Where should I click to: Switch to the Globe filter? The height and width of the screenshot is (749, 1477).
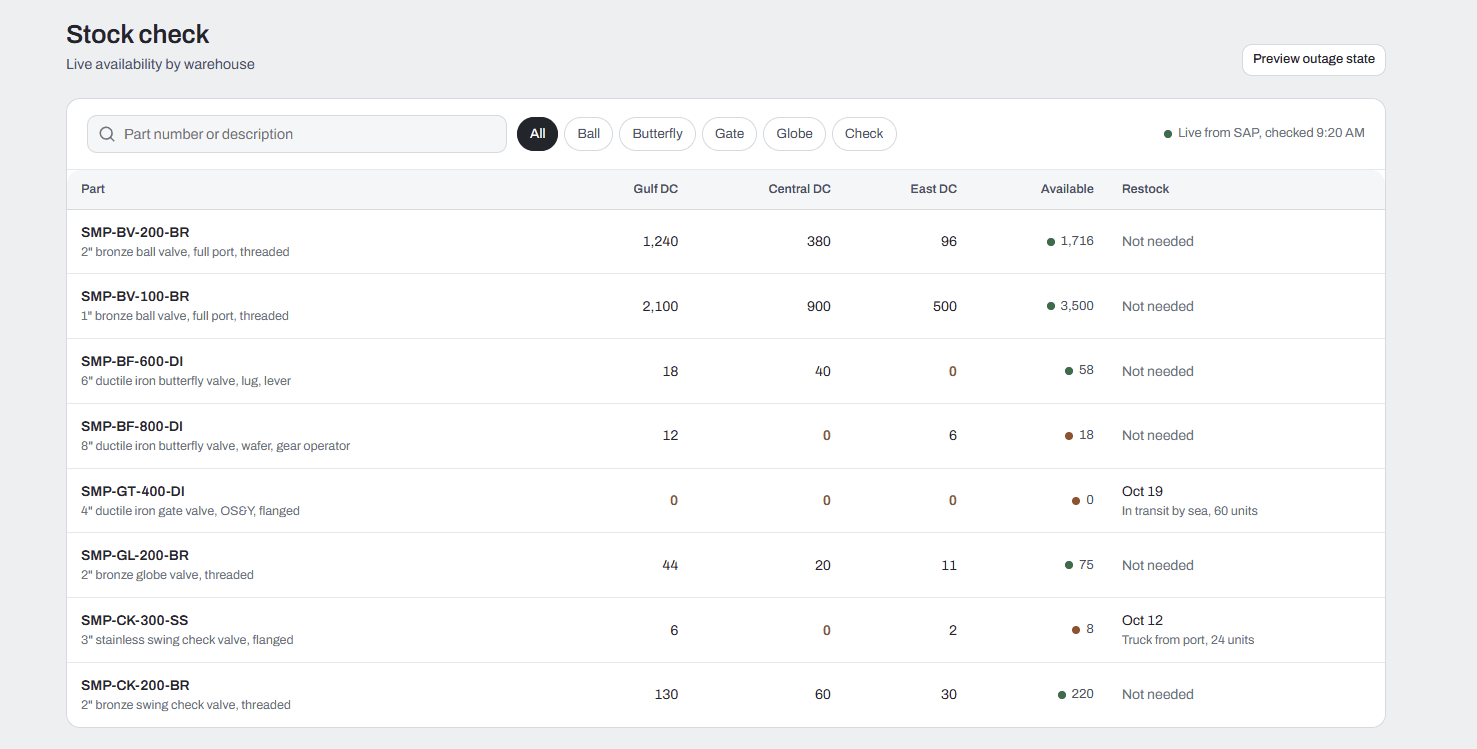click(794, 134)
